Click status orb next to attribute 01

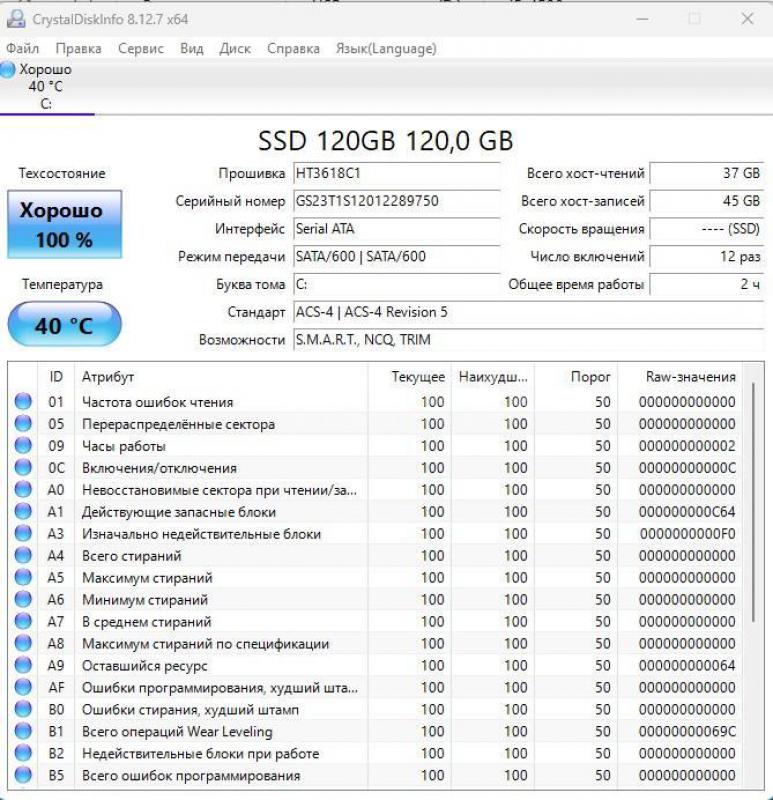pyautogui.click(x=23, y=402)
